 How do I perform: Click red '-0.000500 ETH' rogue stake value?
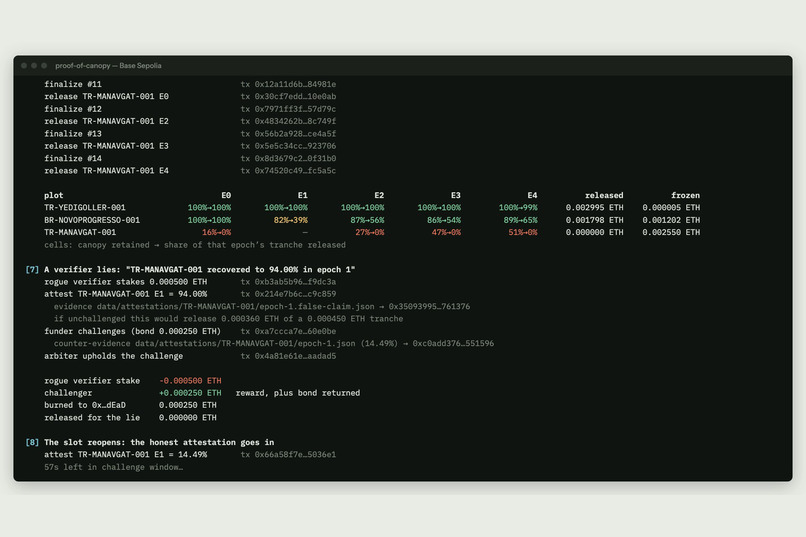[190, 381]
